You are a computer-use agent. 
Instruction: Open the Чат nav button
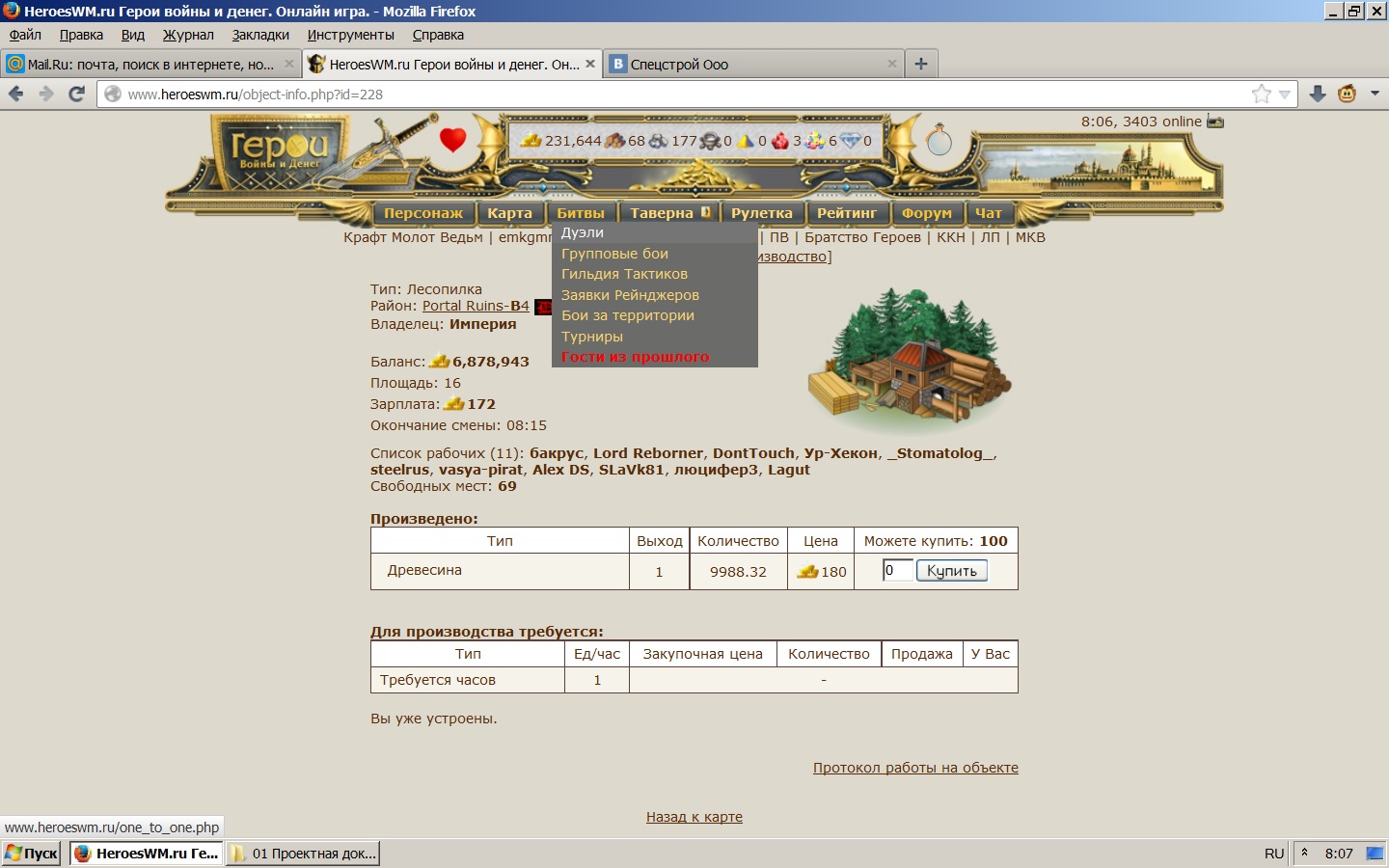(989, 213)
